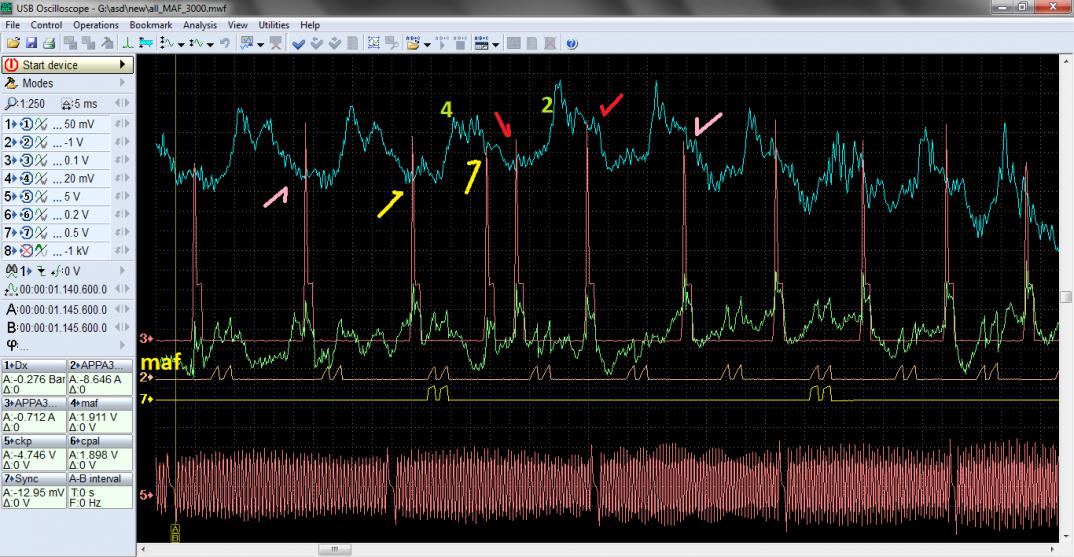Open the Analysis menu

(200, 25)
